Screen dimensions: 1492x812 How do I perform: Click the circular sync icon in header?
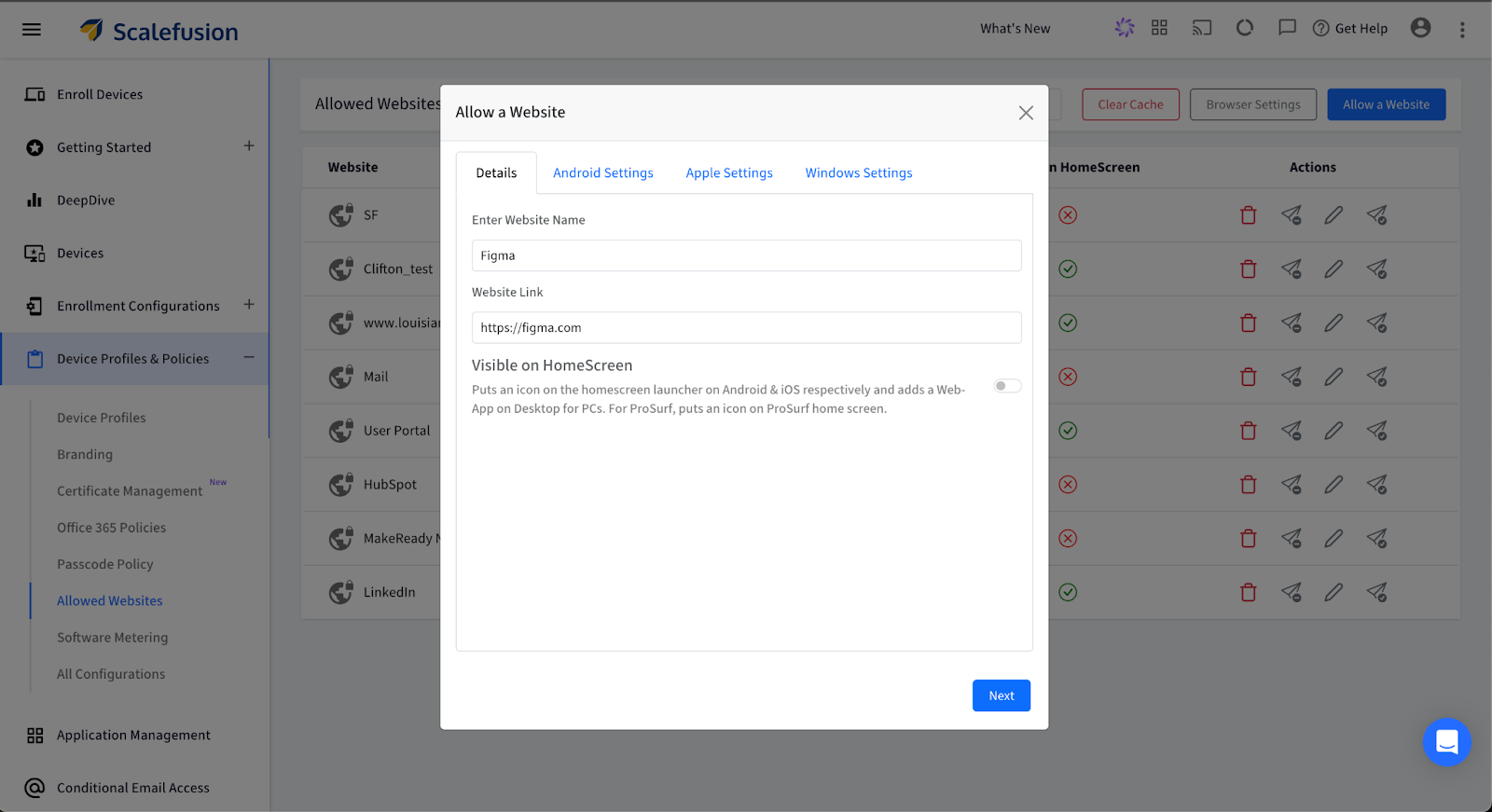pyautogui.click(x=1245, y=28)
